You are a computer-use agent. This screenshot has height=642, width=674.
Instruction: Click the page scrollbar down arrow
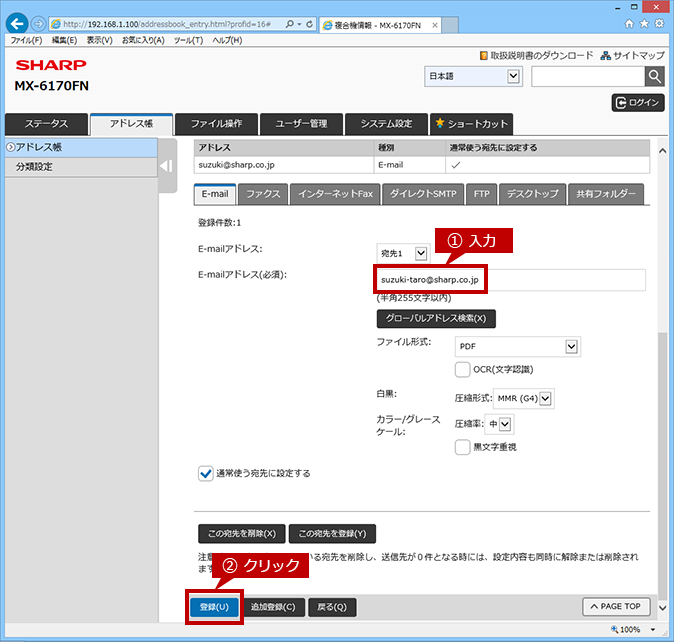point(662,608)
